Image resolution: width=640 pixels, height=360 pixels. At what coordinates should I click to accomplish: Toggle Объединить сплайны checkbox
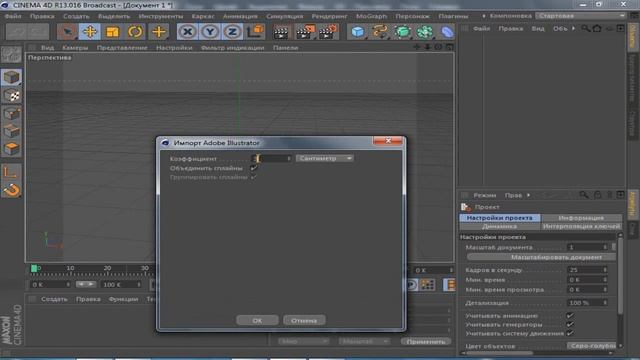click(253, 168)
